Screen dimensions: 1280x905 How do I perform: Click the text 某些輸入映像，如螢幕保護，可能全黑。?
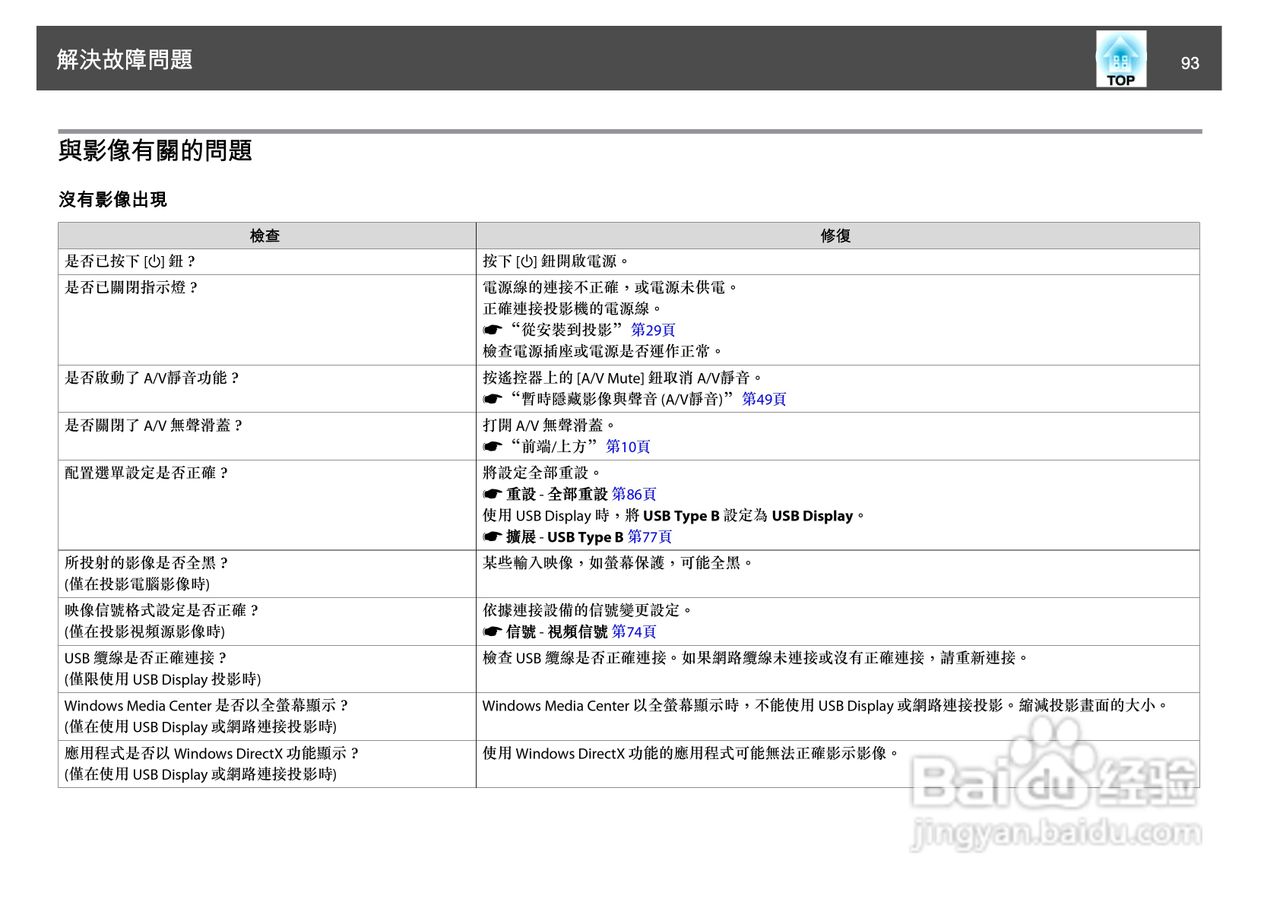pyautogui.click(x=619, y=563)
